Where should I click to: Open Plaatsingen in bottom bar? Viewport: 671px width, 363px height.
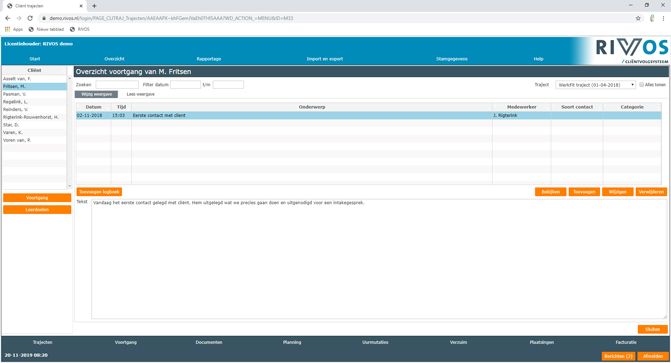pos(541,342)
